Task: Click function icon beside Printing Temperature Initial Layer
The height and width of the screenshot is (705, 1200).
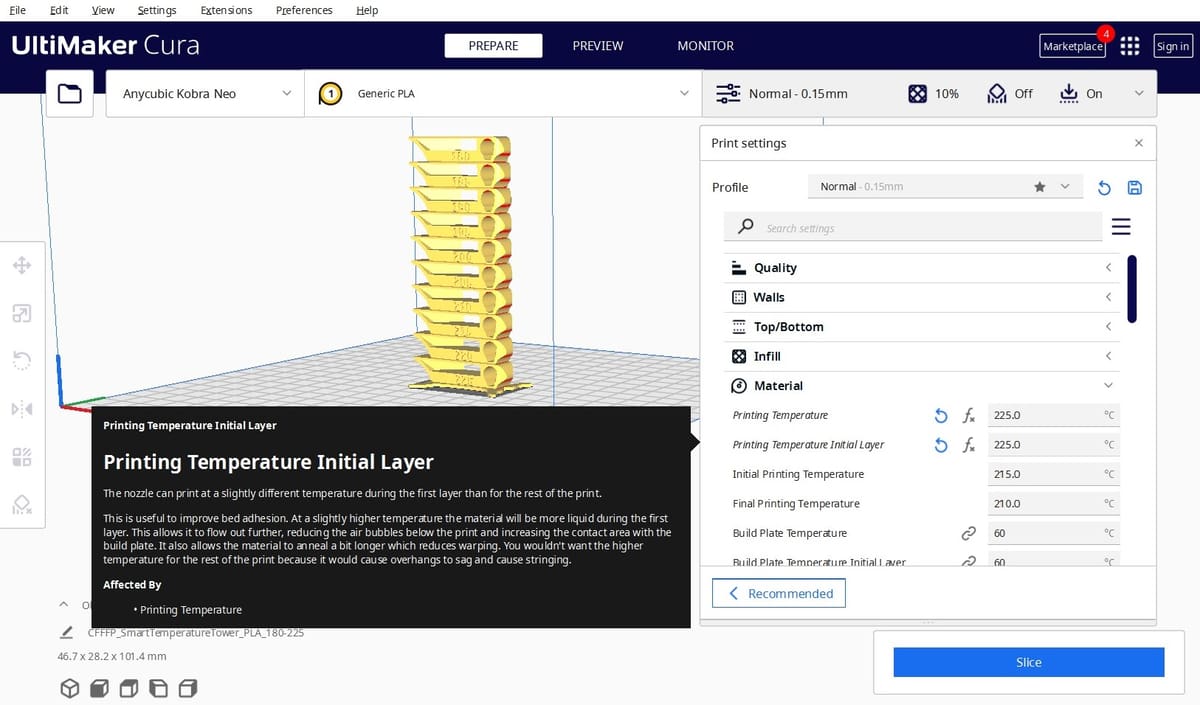Action: 968,445
